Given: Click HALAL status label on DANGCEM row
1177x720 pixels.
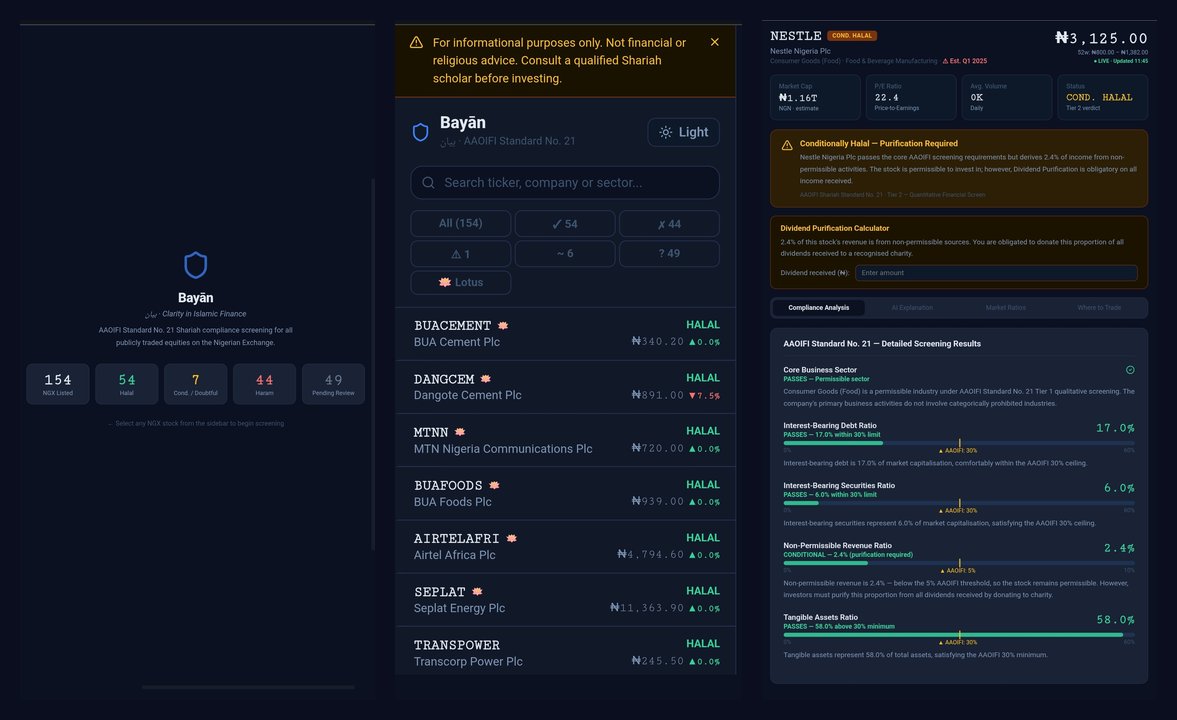Looking at the screenshot, I should pos(703,378).
